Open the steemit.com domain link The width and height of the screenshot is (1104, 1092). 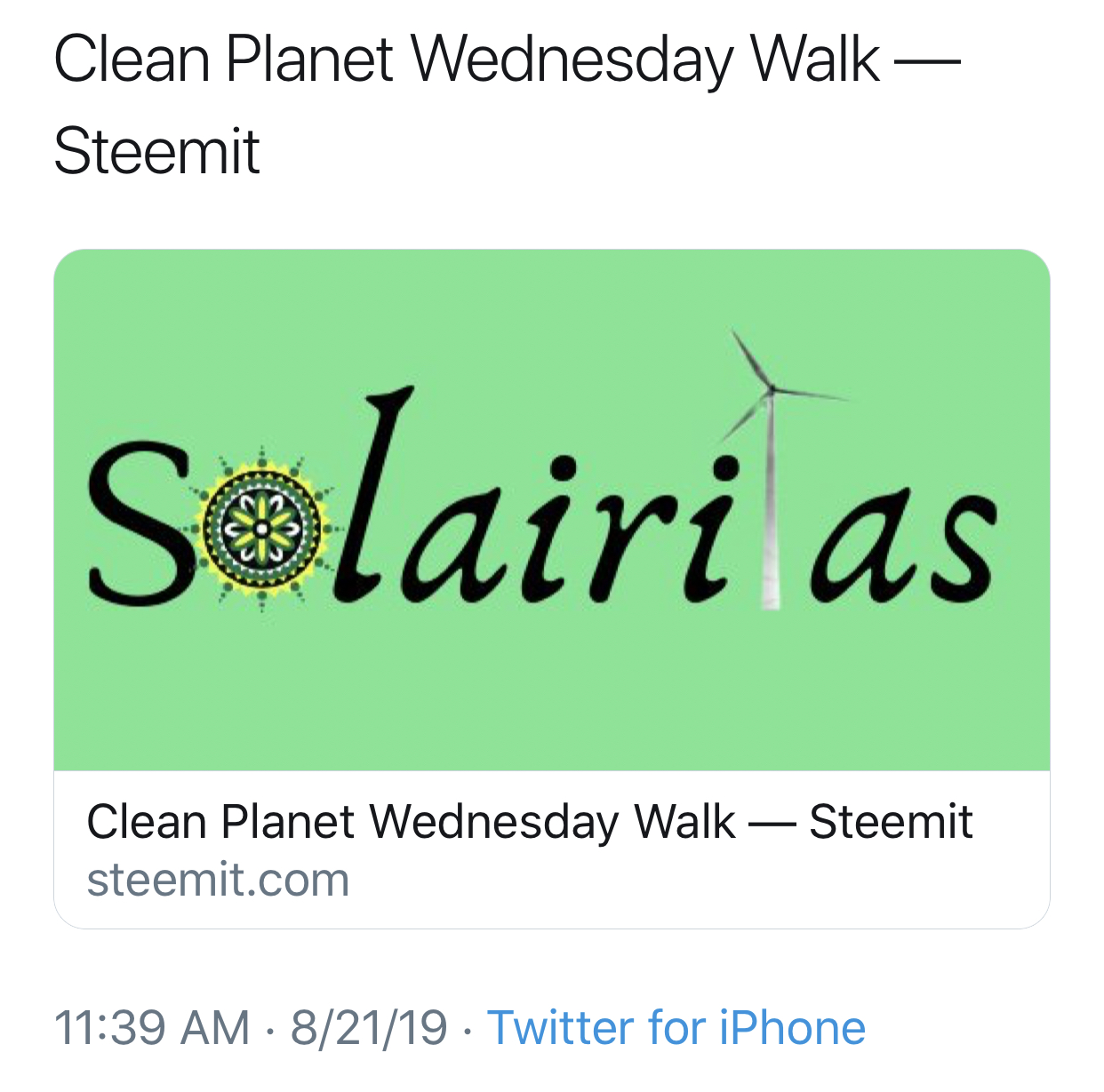point(218,880)
